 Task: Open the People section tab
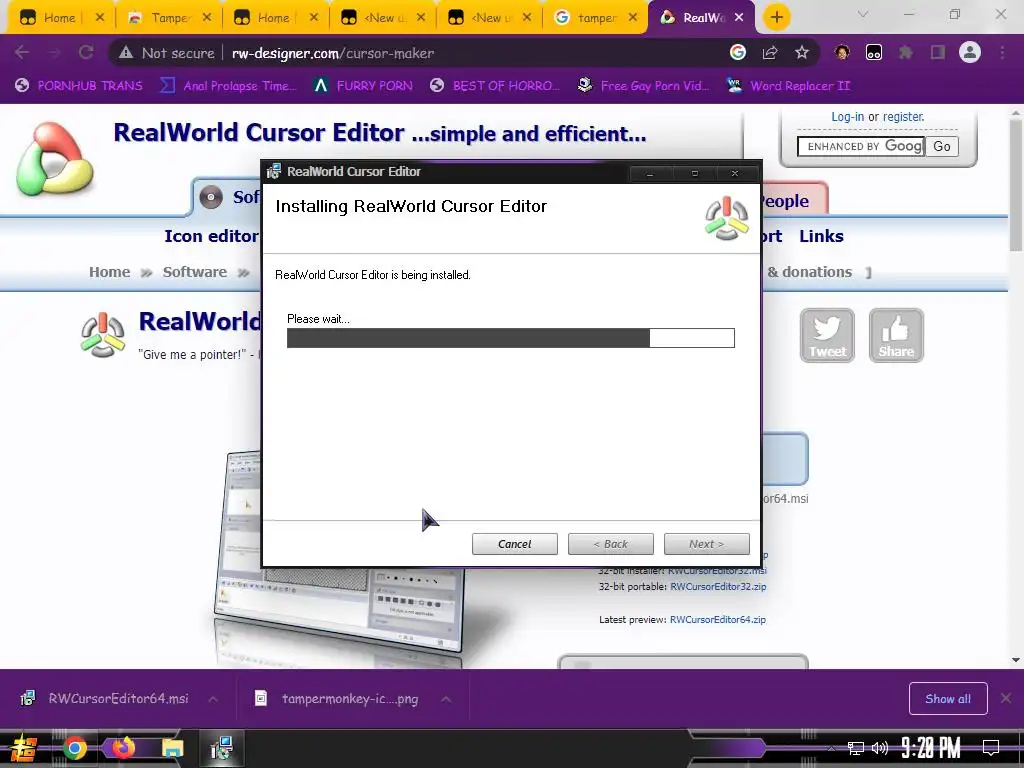[x=793, y=200]
